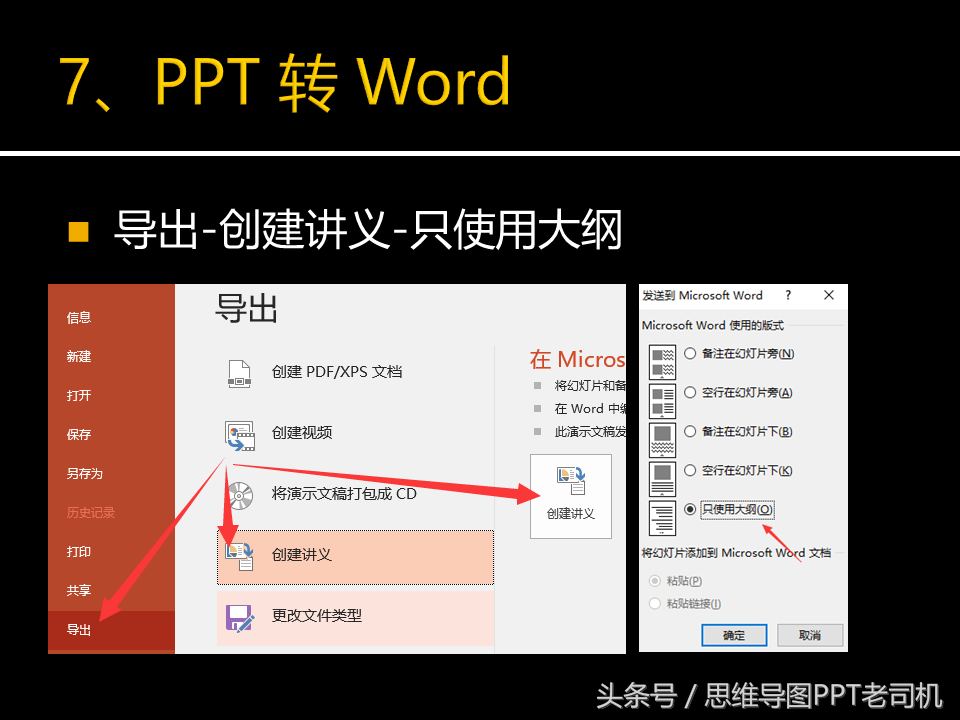Select 空行在幻灯片旁(A) radio button
Viewport: 960px width, 720px height.
point(690,392)
